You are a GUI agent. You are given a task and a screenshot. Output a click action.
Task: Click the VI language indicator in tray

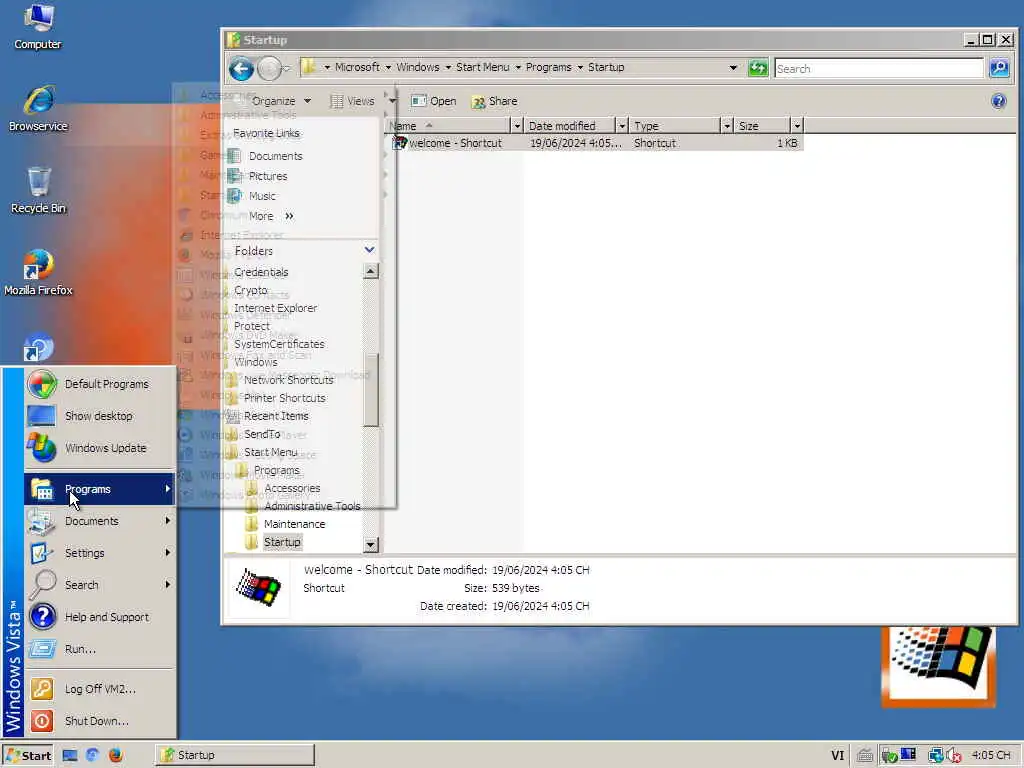(837, 756)
